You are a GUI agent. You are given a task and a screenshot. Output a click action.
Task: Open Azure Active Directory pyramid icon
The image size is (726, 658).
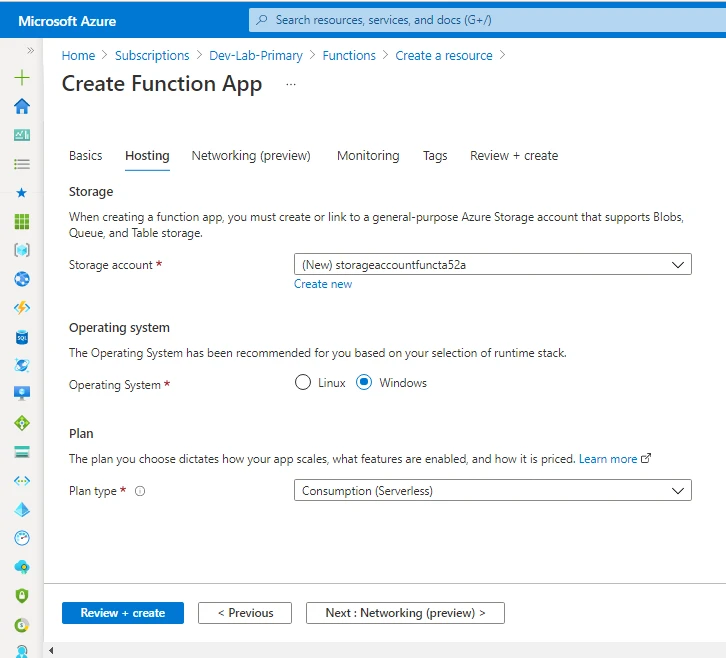pyautogui.click(x=22, y=509)
